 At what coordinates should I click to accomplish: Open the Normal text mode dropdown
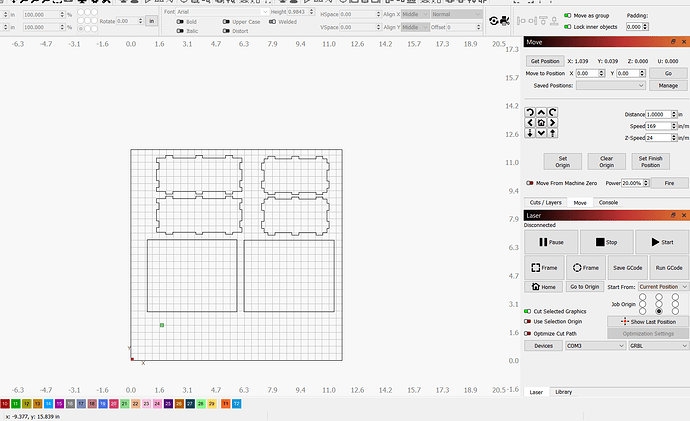(456, 15)
